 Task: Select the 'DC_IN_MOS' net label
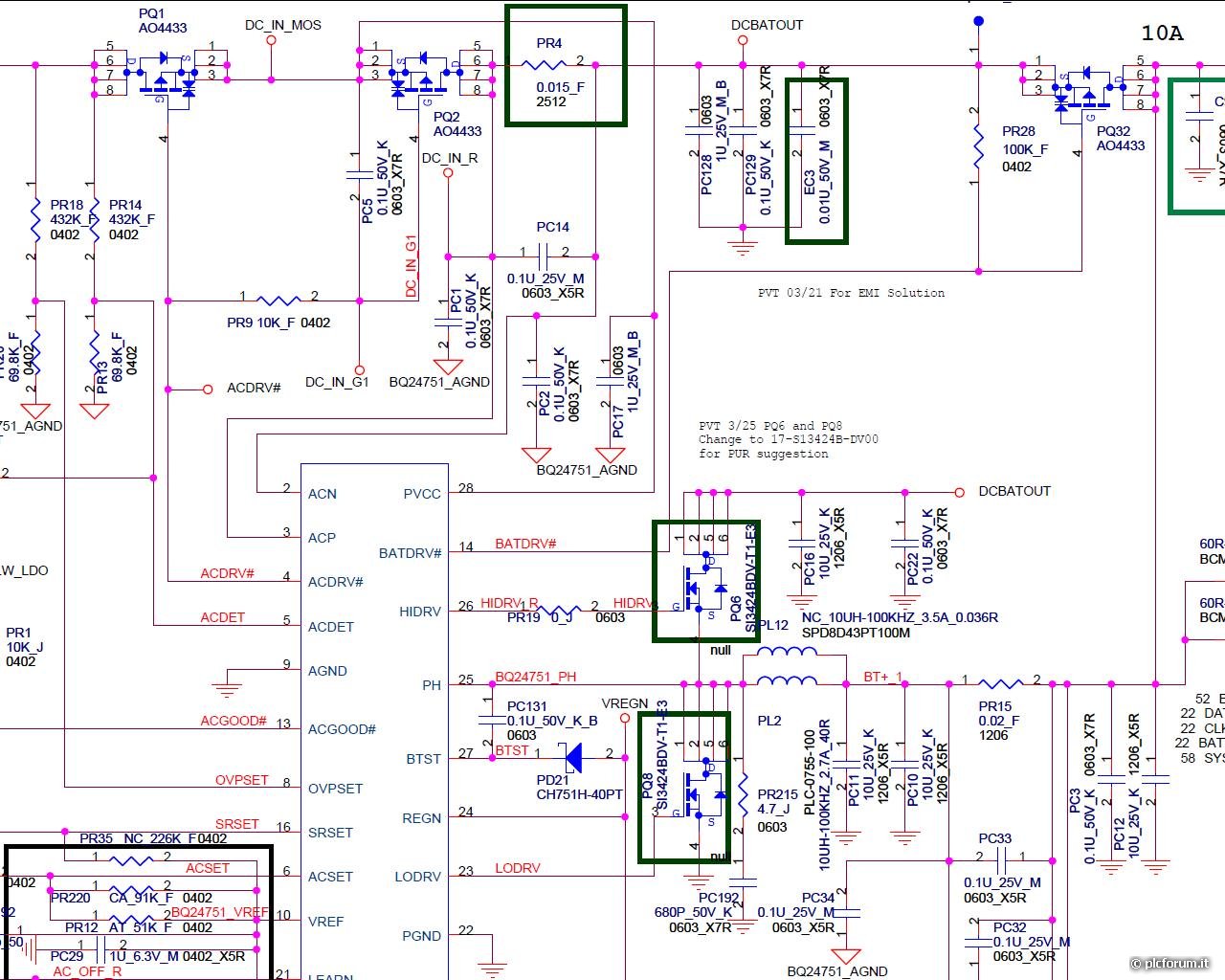(x=283, y=25)
